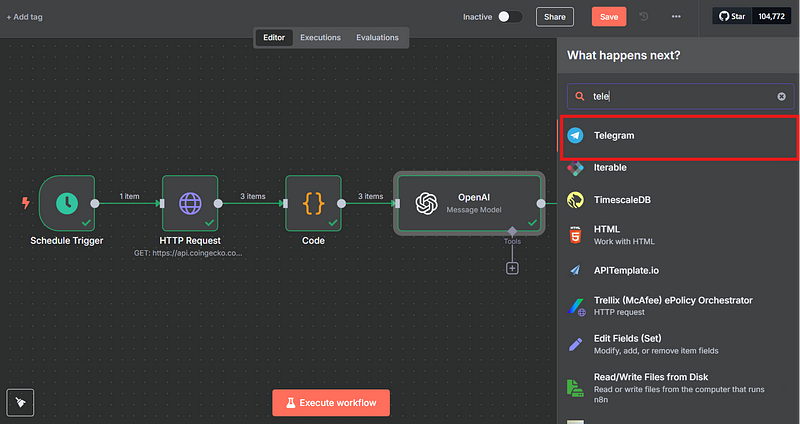The height and width of the screenshot is (424, 800).
Task: Click the Code node output connector
Action: [341, 204]
